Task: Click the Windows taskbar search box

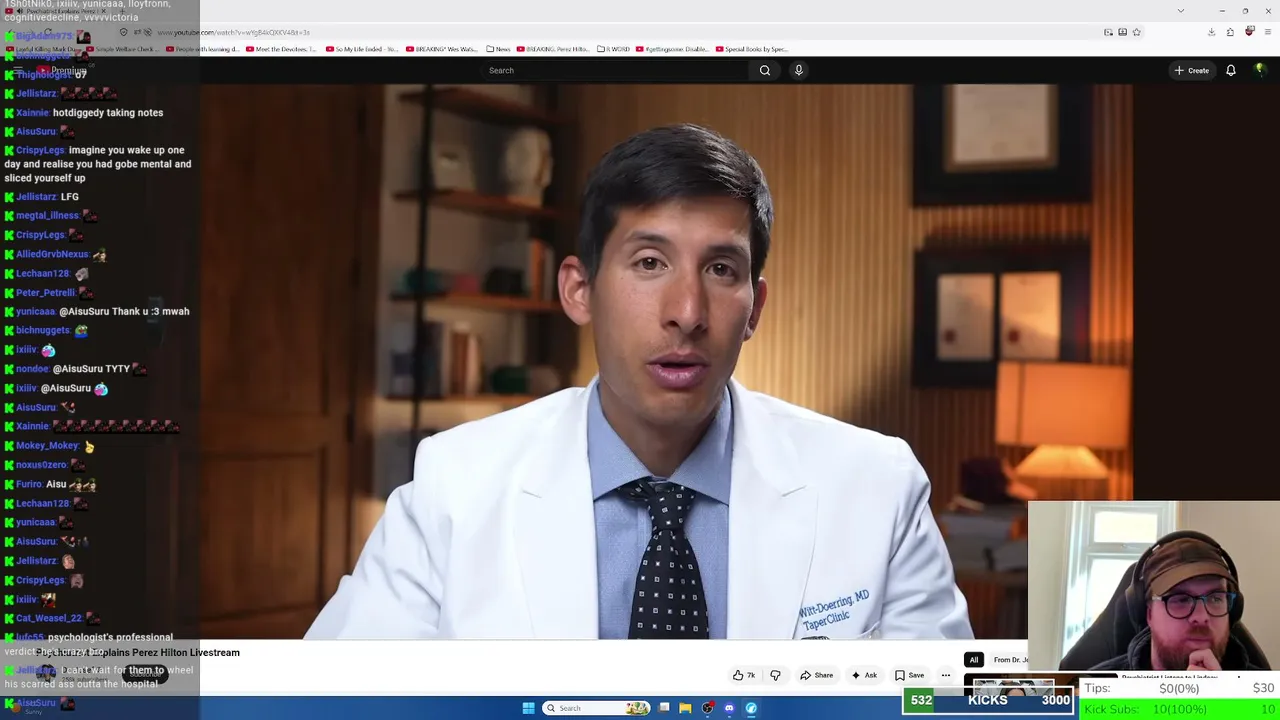Action: (x=596, y=708)
